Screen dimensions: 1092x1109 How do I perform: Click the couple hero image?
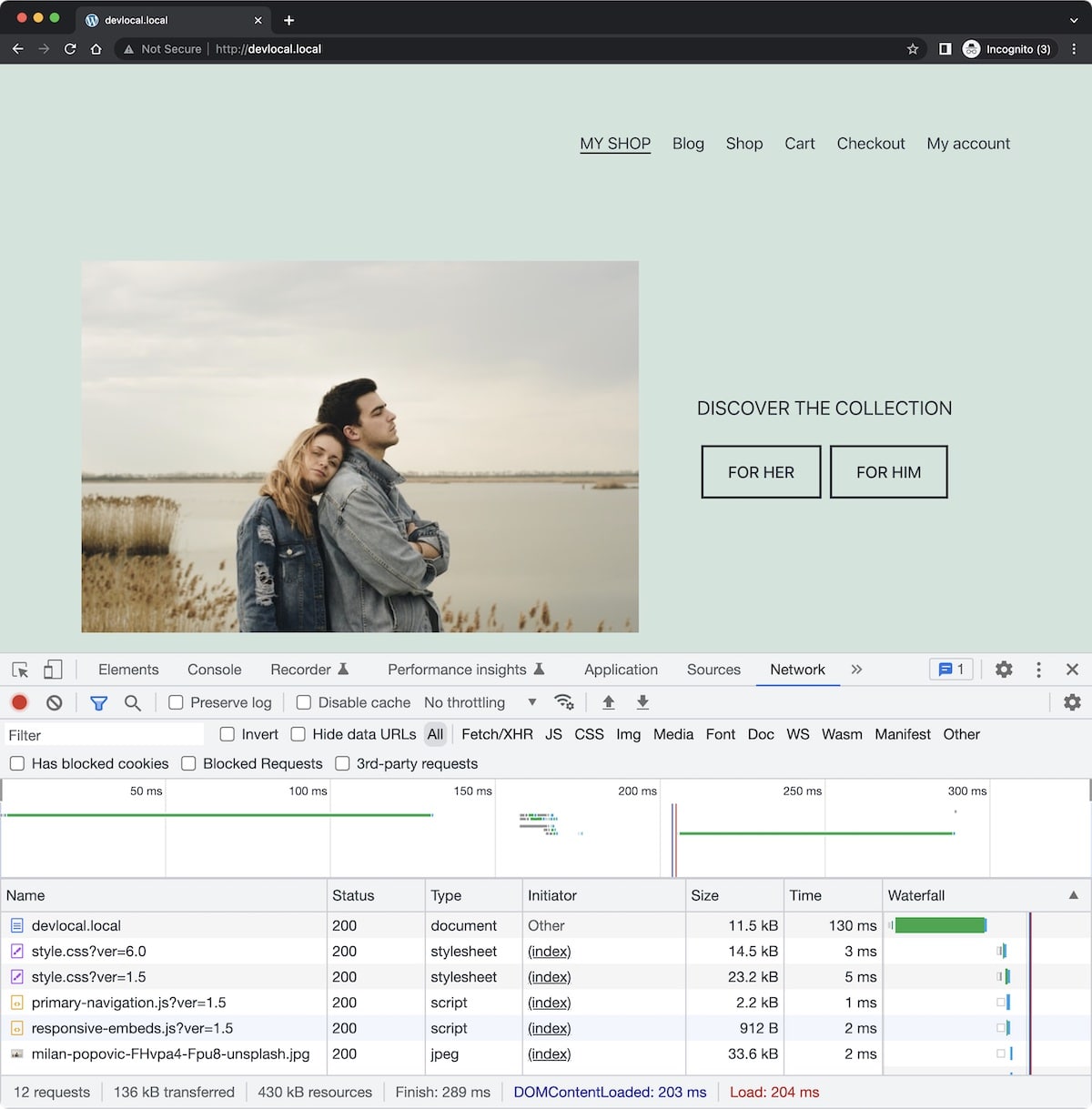[x=360, y=447]
